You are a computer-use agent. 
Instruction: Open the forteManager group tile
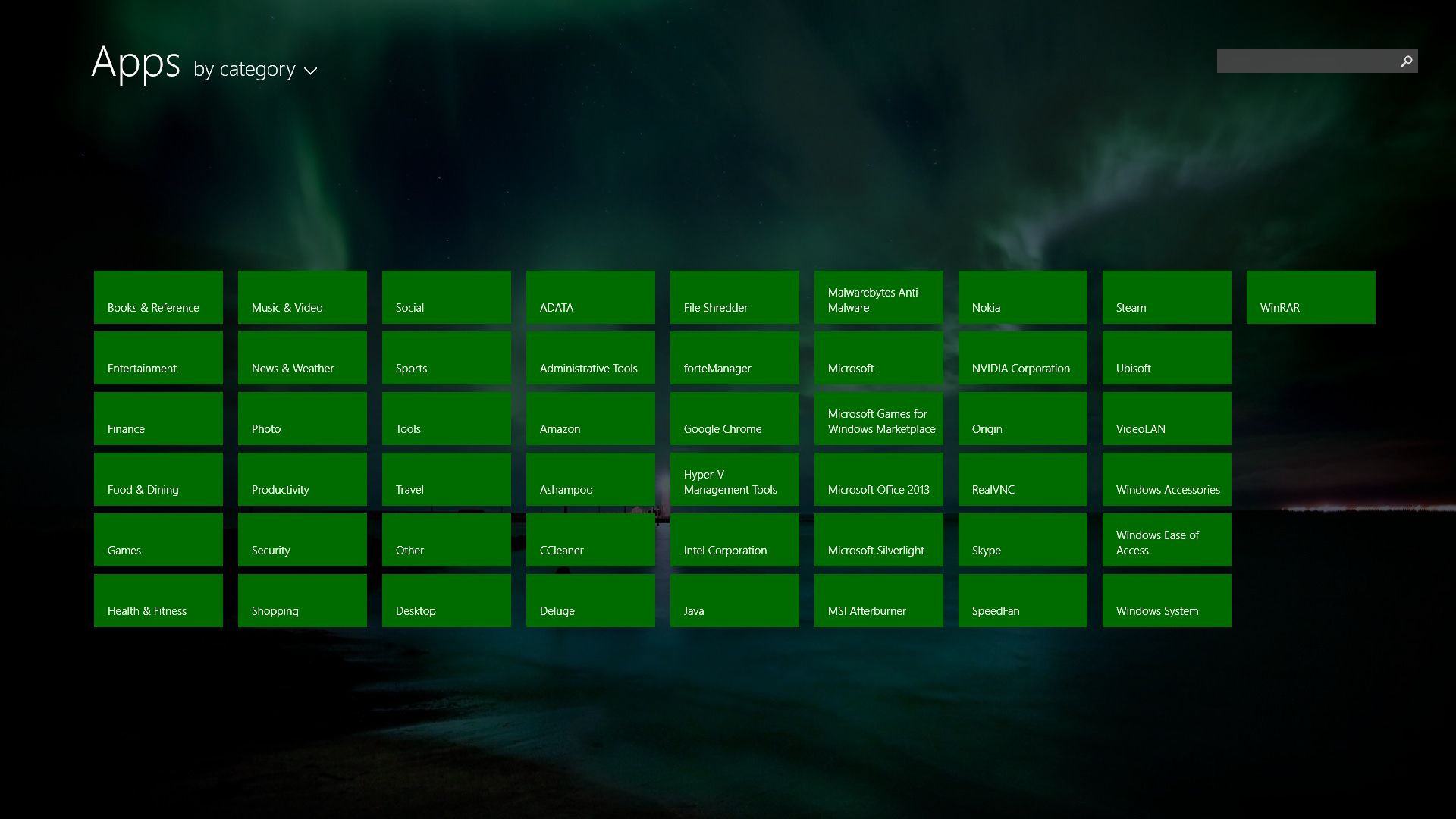tap(735, 358)
